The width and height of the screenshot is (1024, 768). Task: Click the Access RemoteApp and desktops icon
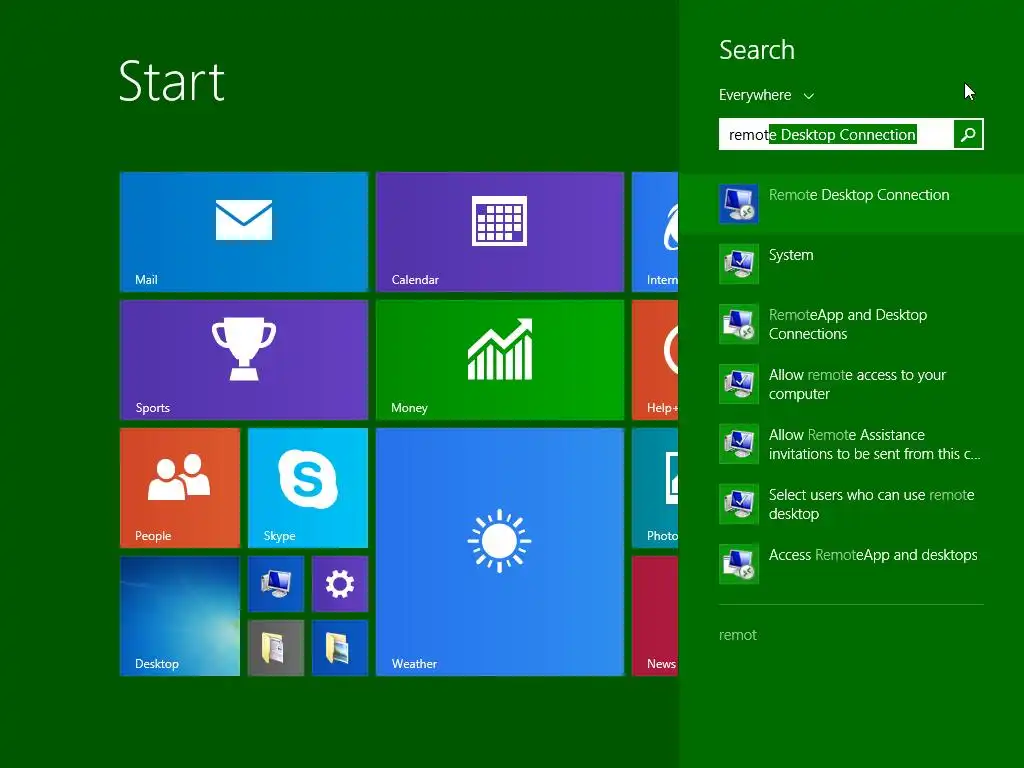[x=739, y=564]
